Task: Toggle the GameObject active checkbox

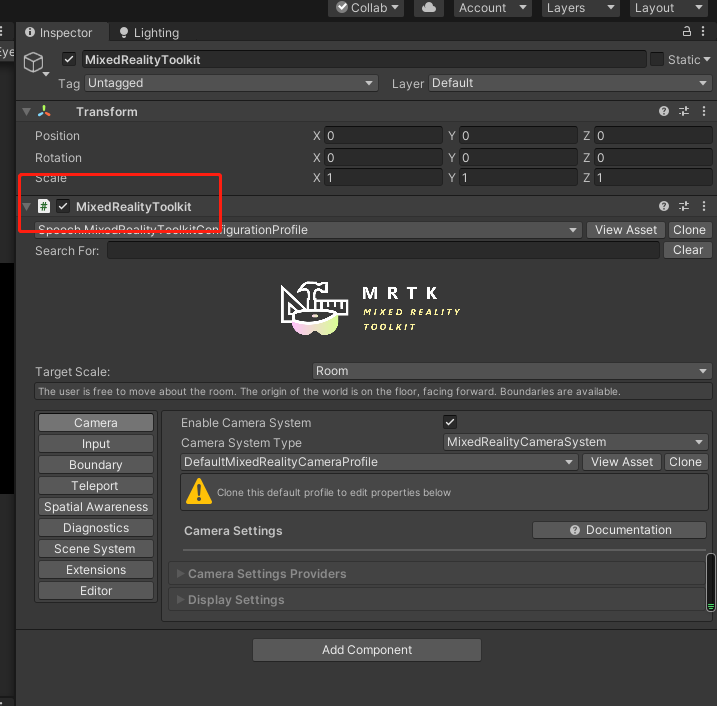Action: (x=69, y=59)
